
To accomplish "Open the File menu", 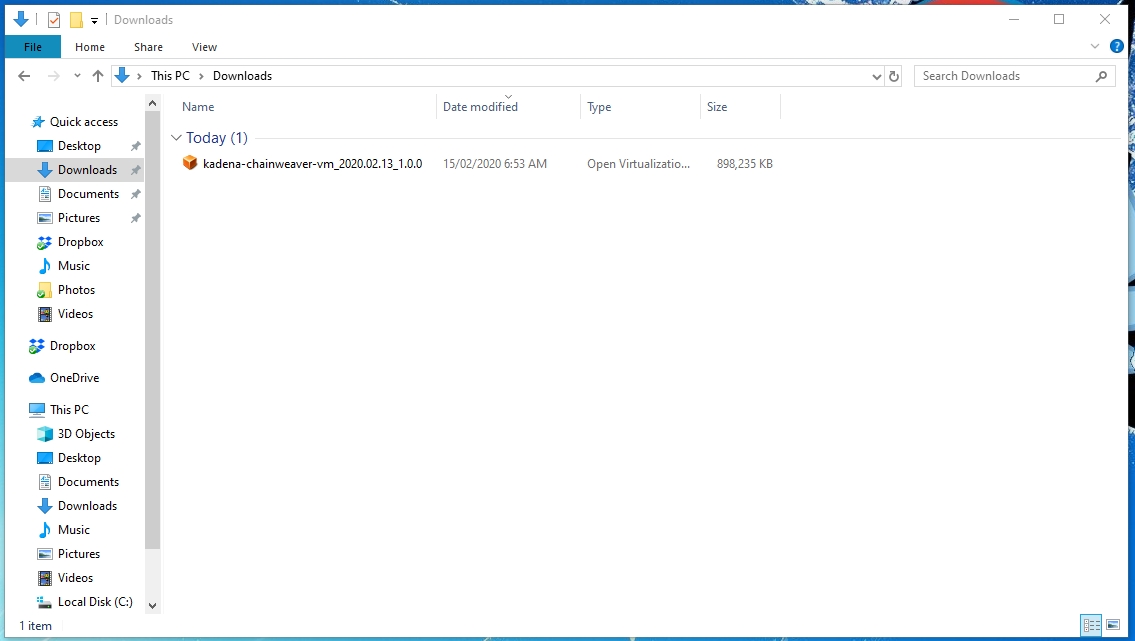I will point(33,47).
